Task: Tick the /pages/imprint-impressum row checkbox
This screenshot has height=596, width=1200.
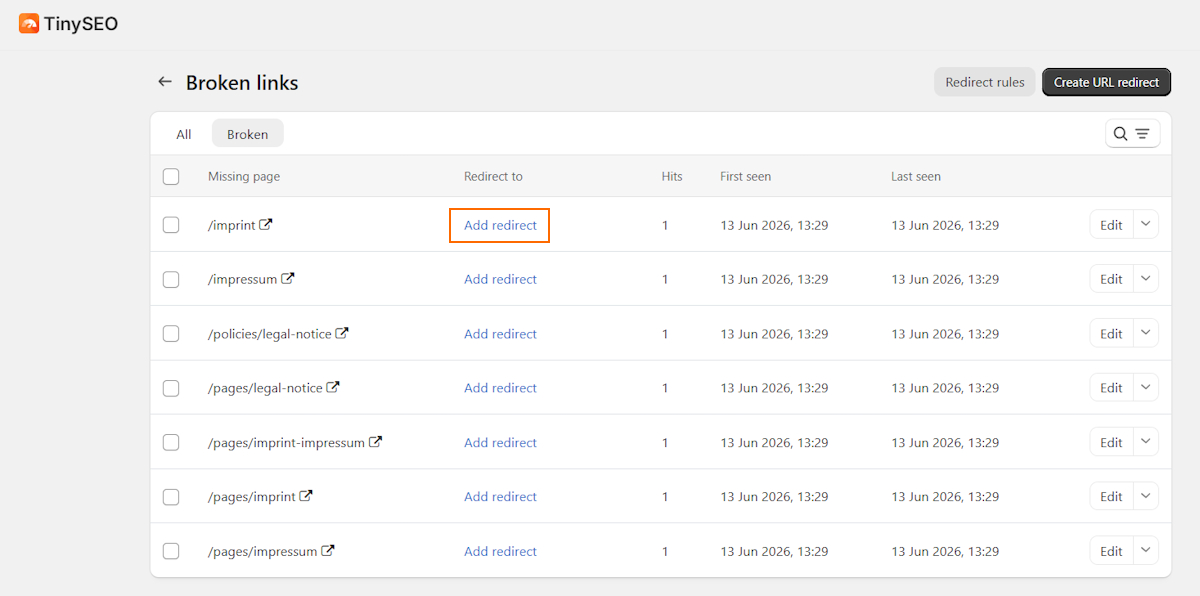Action: (171, 442)
